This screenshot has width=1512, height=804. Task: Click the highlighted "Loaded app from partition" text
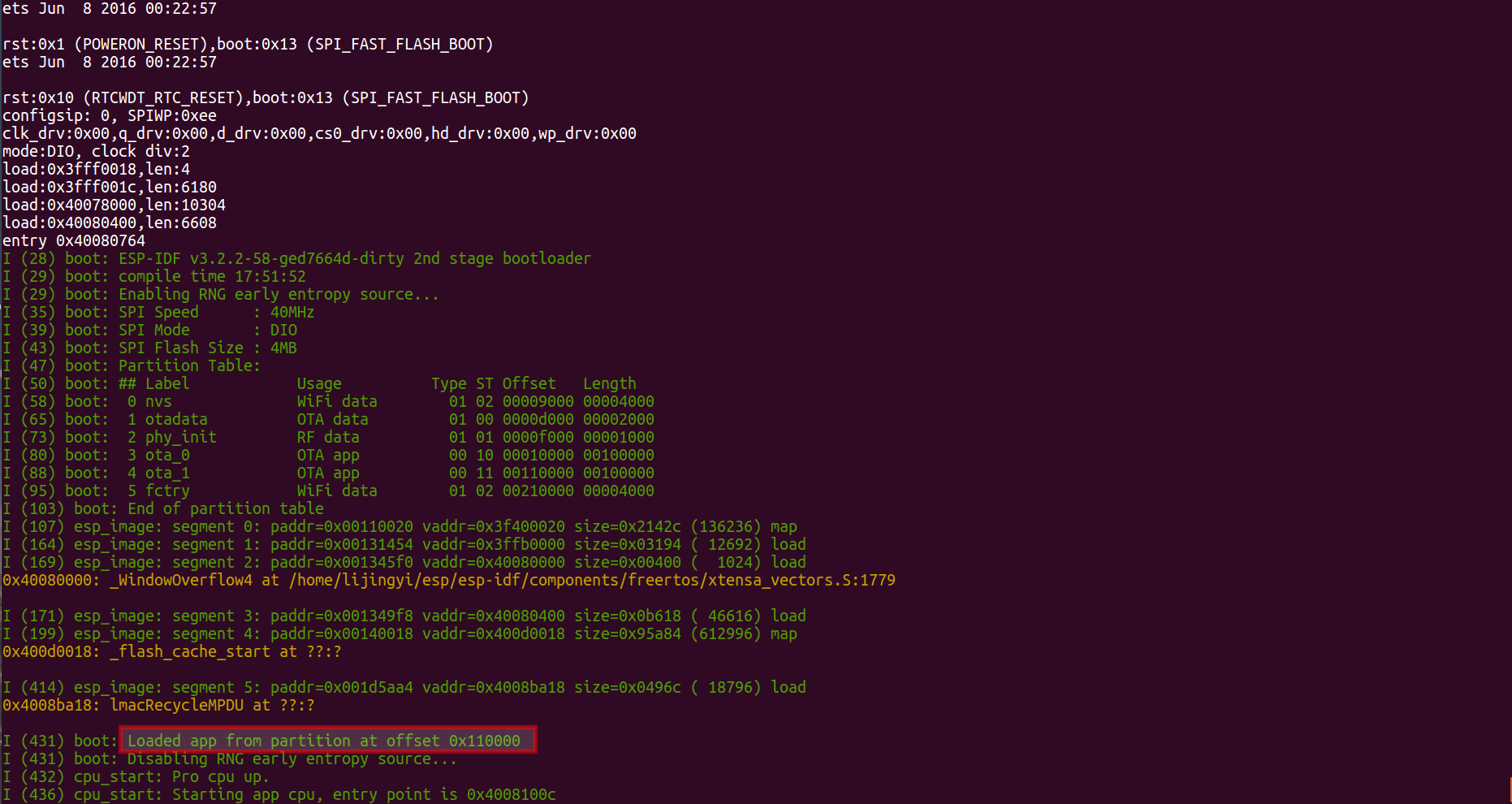pos(324,741)
